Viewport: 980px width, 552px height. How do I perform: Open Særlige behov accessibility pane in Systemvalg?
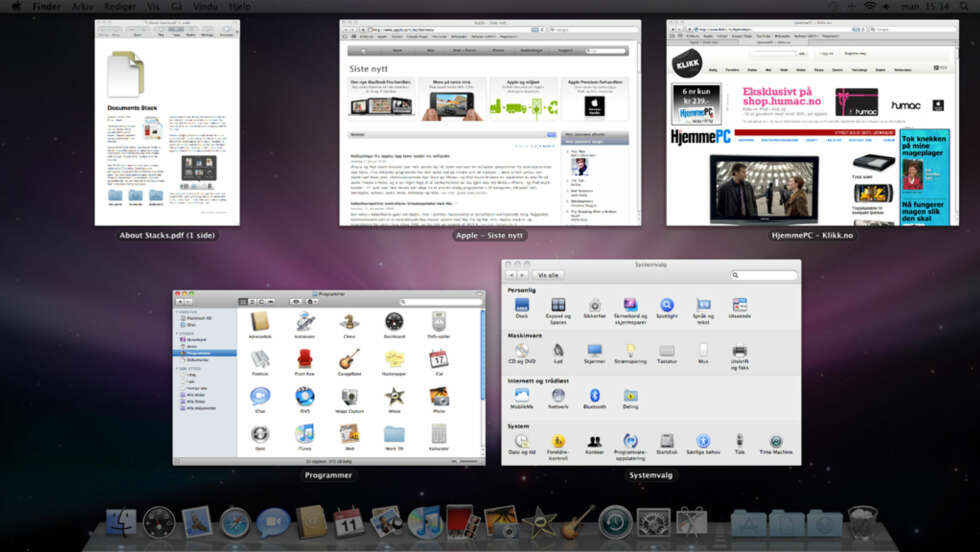point(703,444)
